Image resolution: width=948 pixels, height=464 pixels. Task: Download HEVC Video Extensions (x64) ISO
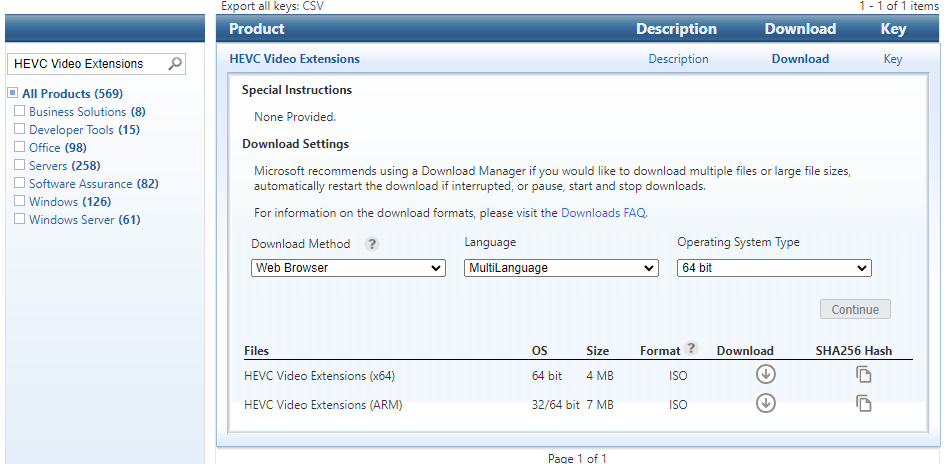tap(765, 374)
